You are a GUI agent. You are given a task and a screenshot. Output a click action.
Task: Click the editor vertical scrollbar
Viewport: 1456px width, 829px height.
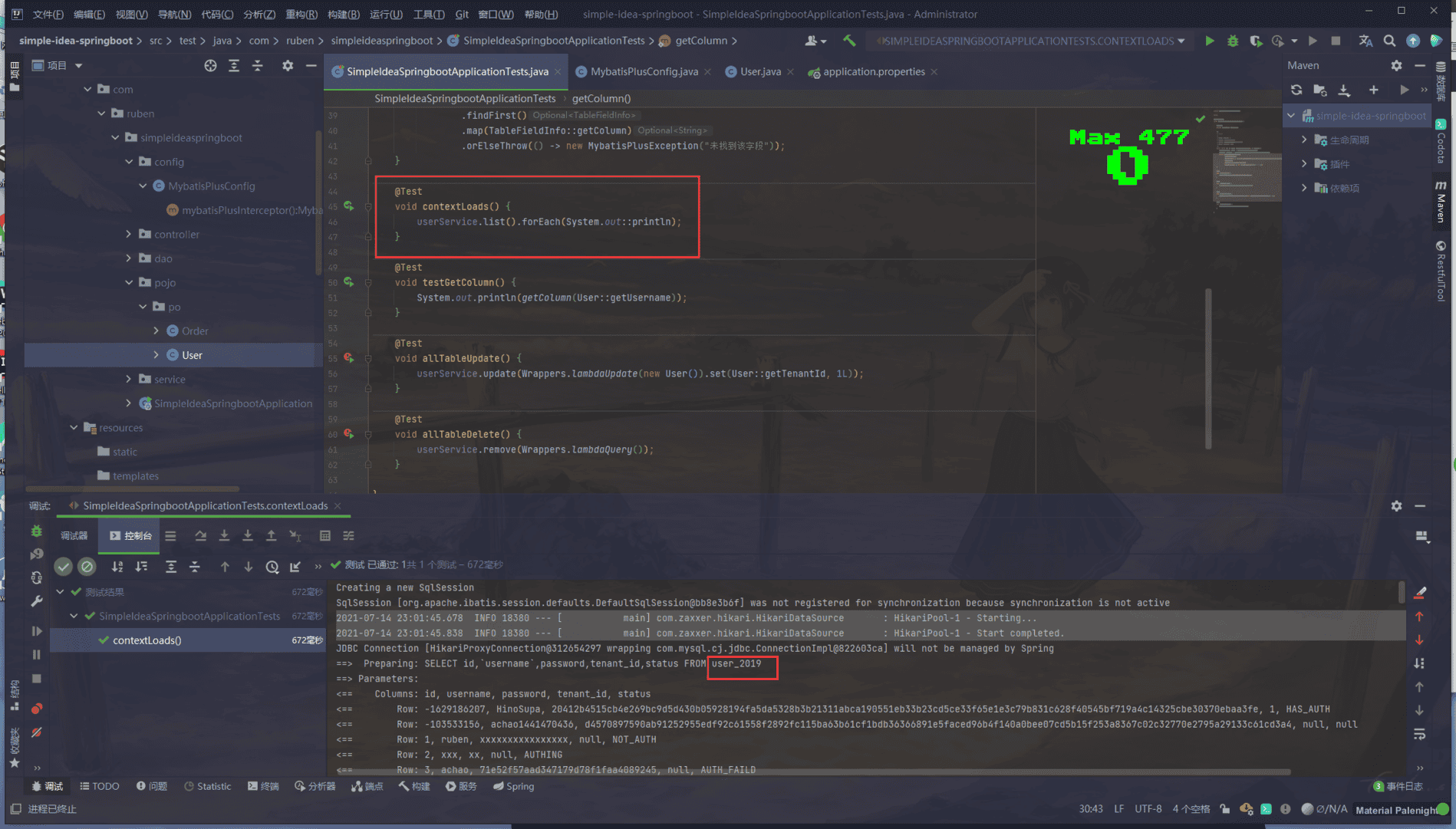pos(1208,368)
